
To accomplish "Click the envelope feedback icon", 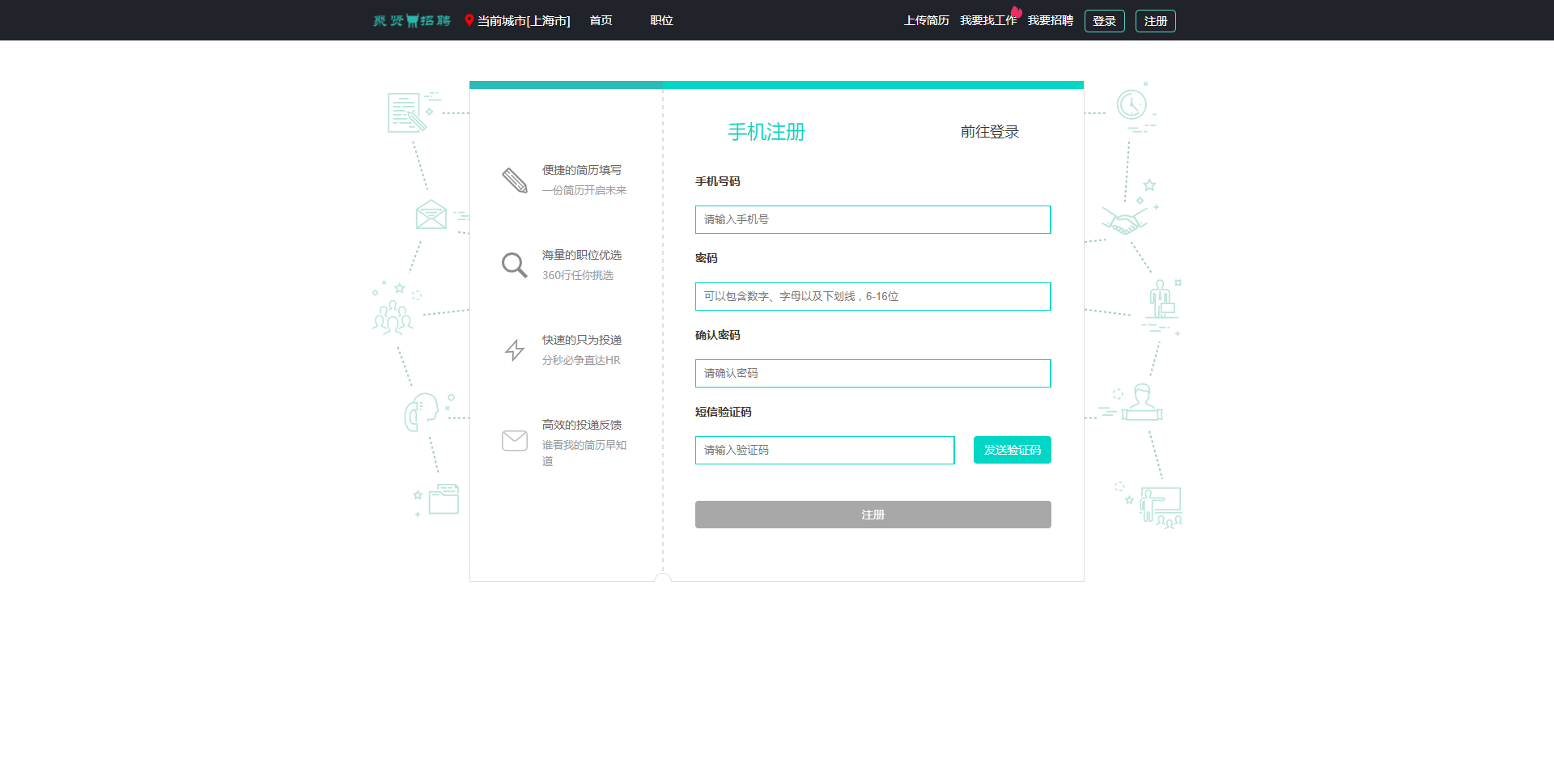I will tap(515, 440).
